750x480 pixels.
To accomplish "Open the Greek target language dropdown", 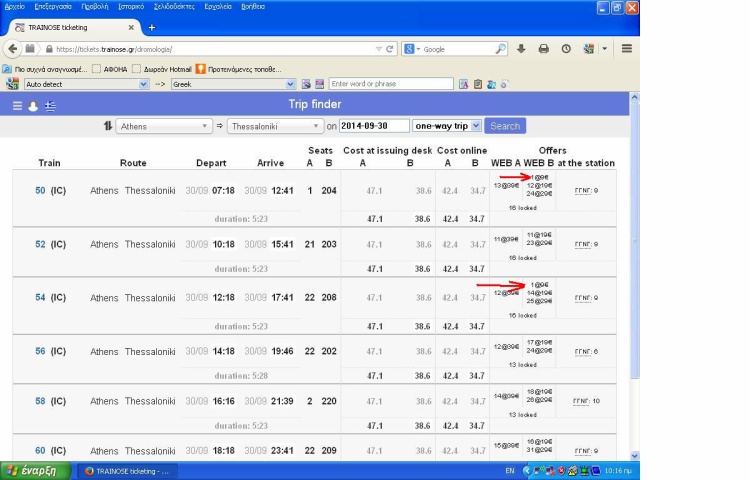I will coord(233,84).
